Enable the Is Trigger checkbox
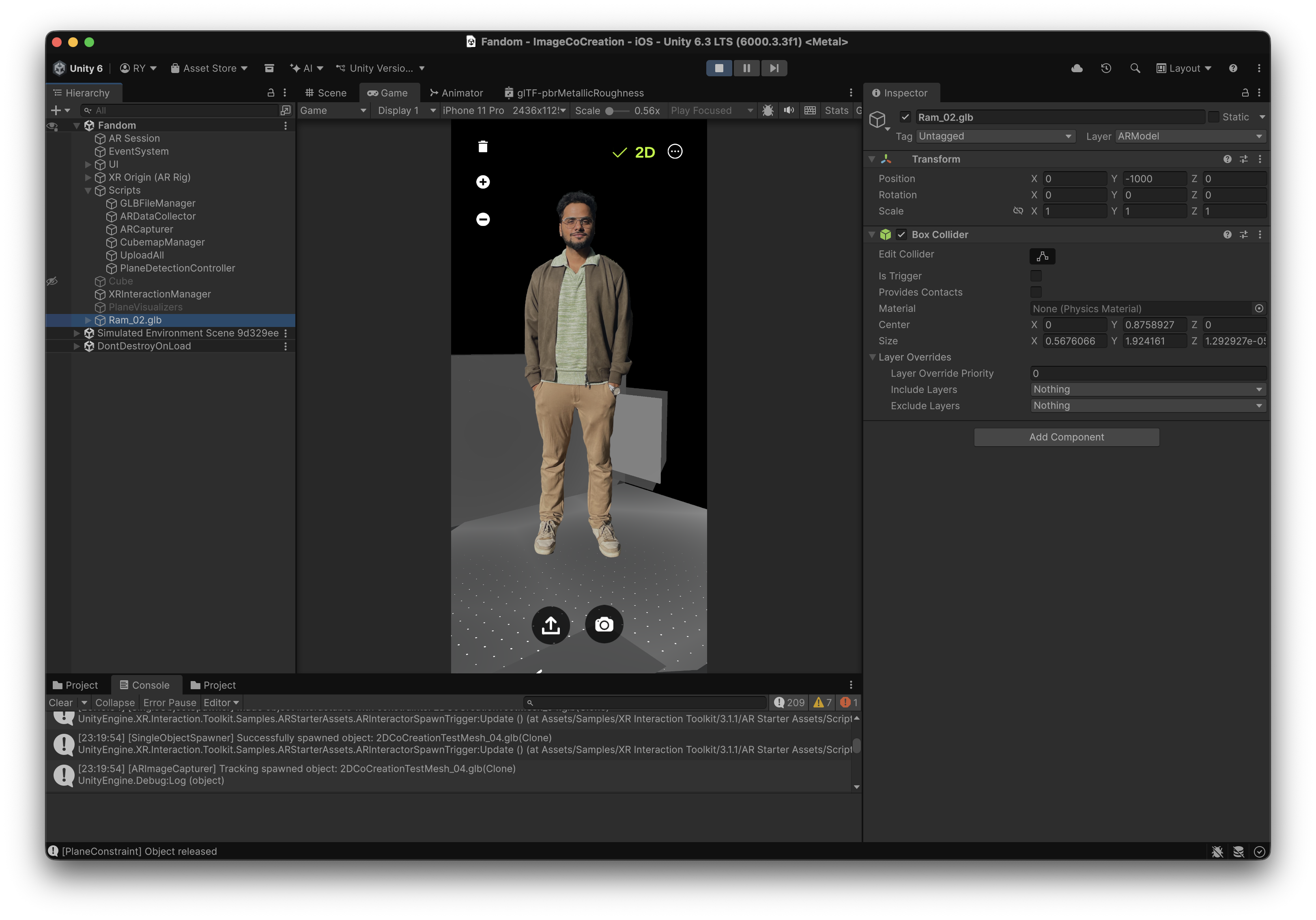The image size is (1316, 920). [x=1036, y=276]
